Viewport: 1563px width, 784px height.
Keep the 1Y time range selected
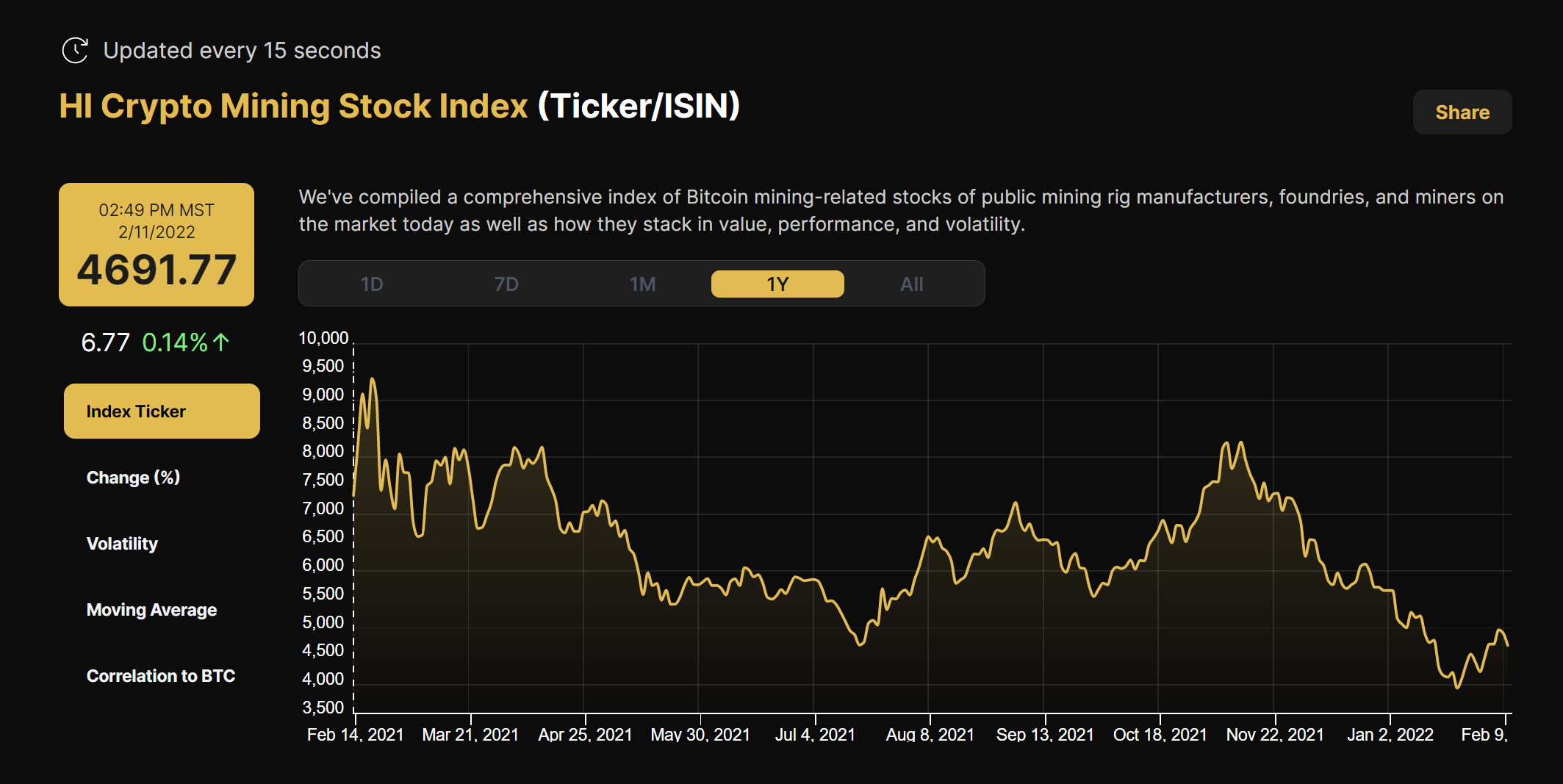point(777,283)
